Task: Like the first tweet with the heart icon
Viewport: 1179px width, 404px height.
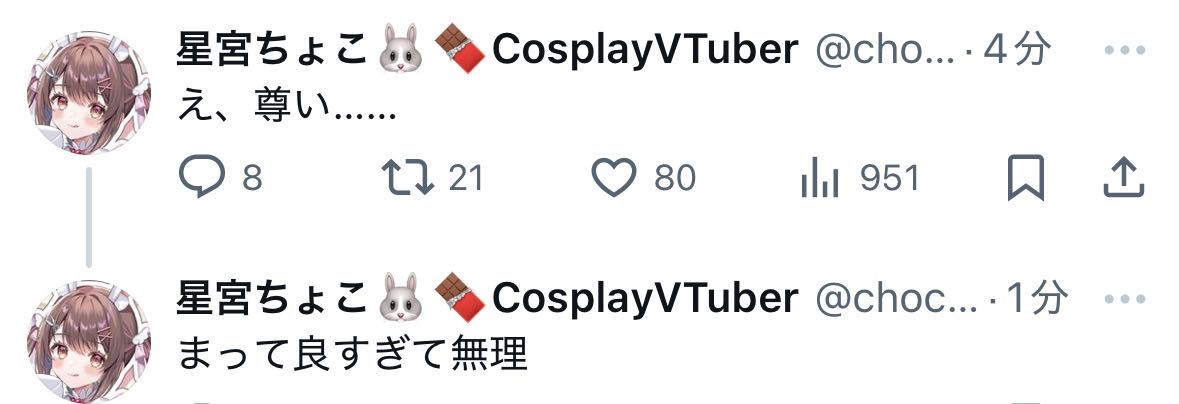Action: (614, 178)
